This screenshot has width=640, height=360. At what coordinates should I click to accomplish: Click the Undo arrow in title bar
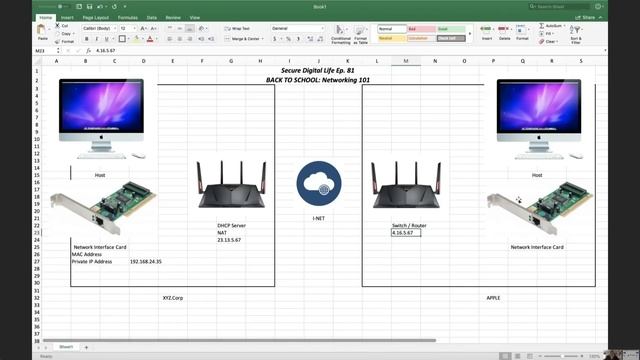click(100, 7)
